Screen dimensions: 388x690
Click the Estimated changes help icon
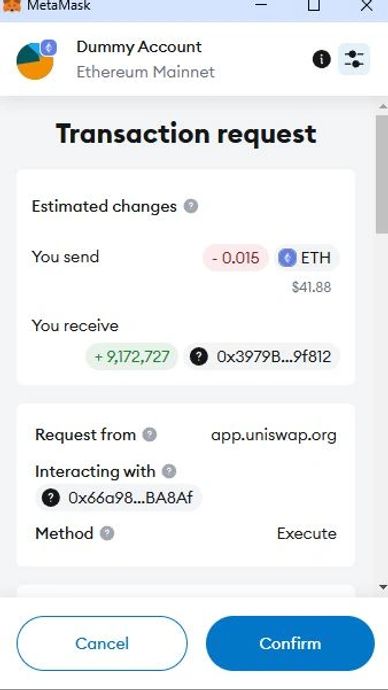(x=190, y=206)
